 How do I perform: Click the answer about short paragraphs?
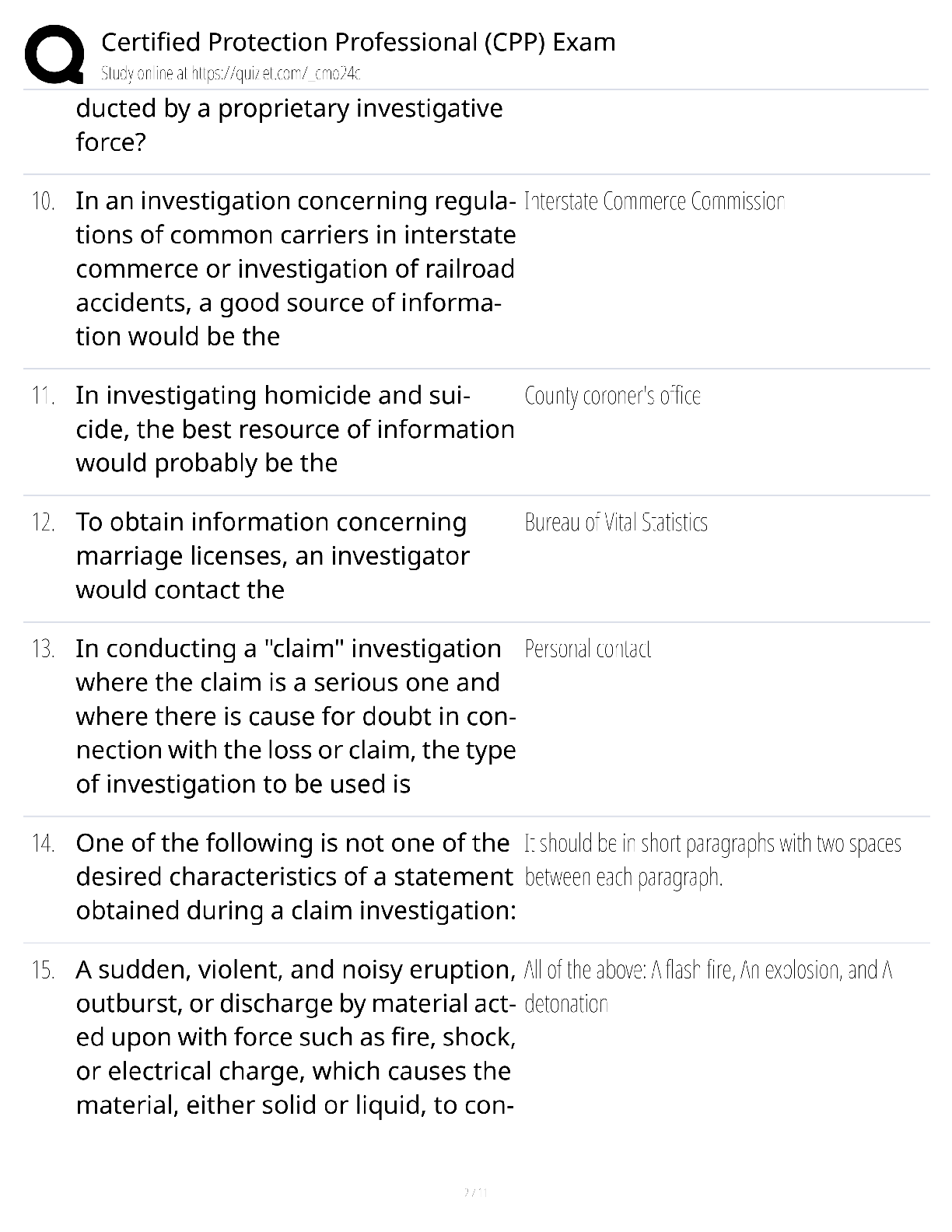click(713, 860)
